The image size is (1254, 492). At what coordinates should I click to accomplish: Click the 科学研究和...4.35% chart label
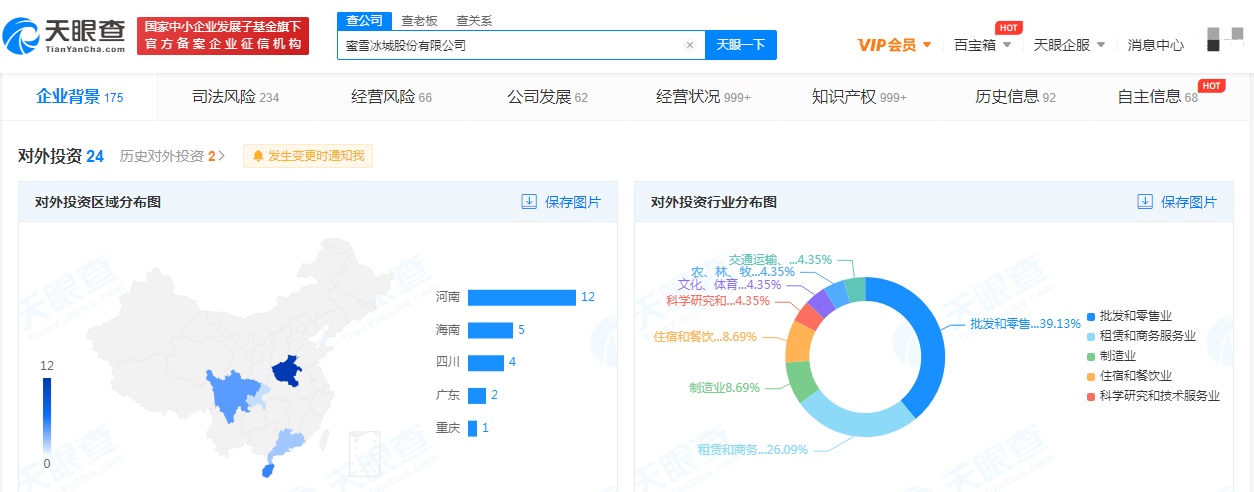(x=717, y=300)
